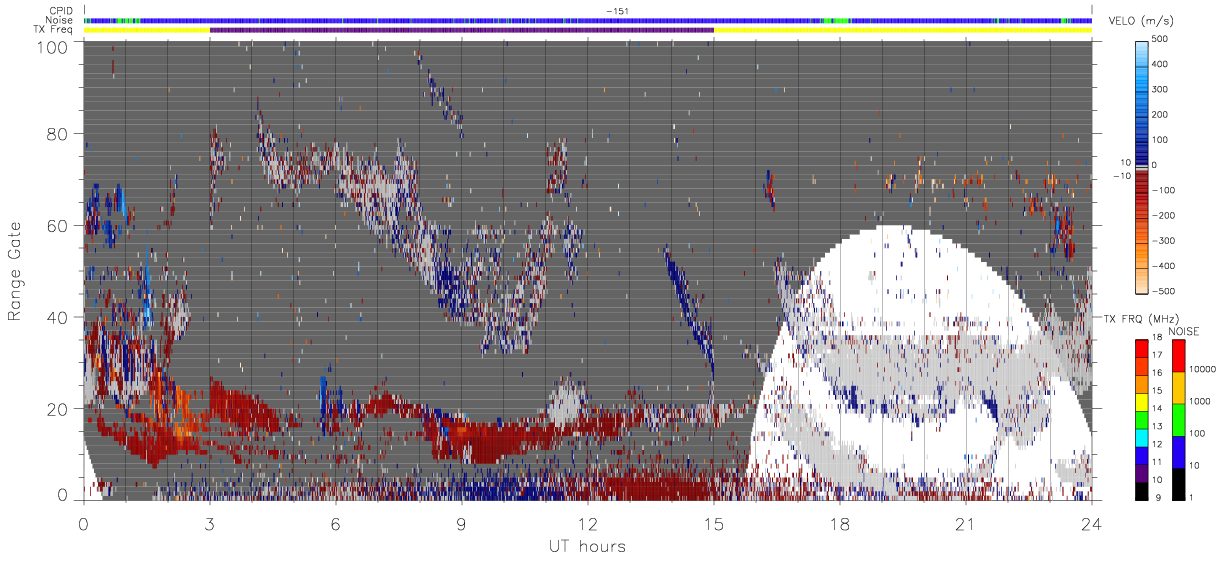Viewport: 1228px width, 567px height.
Task: Click the light-blue top of velocity colorbar
Action: tap(1141, 55)
